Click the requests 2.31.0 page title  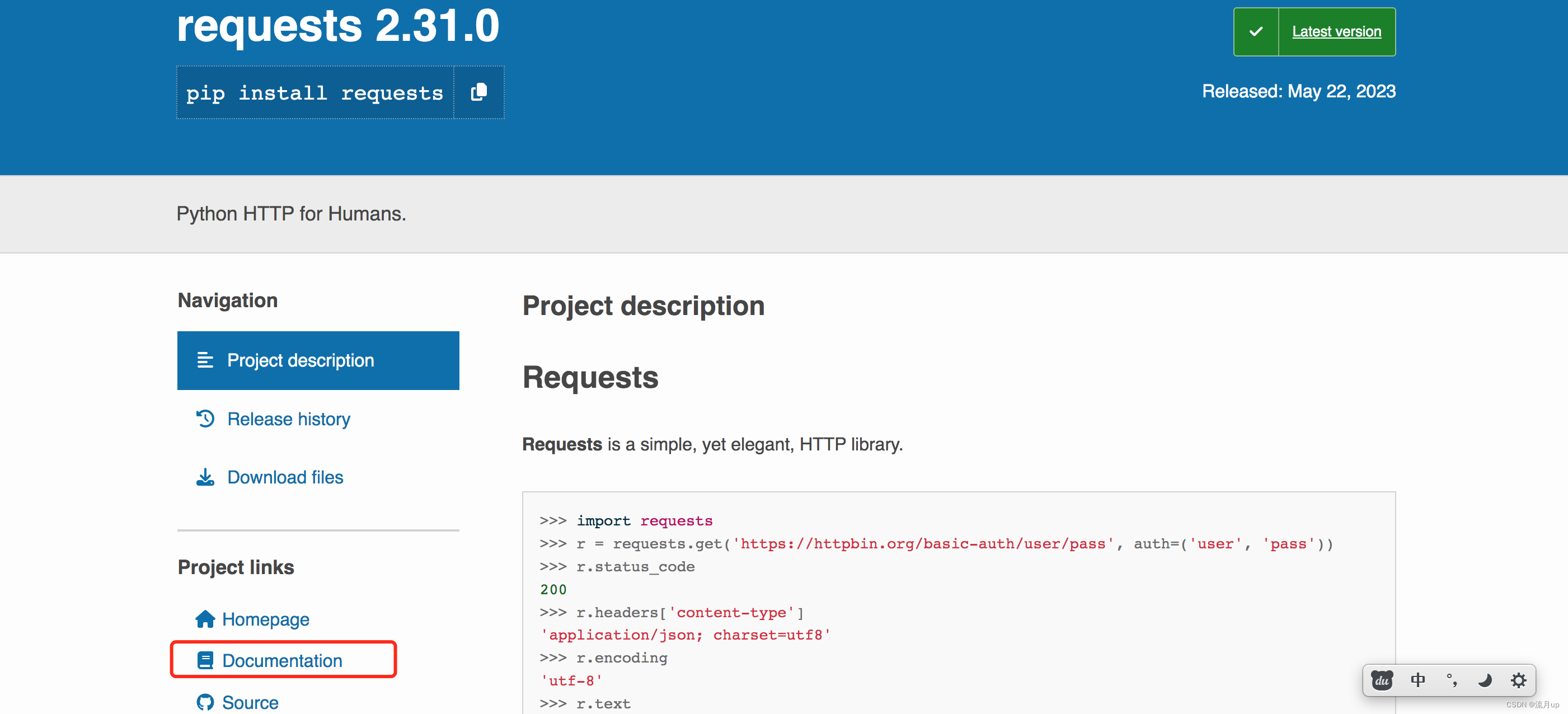338,26
